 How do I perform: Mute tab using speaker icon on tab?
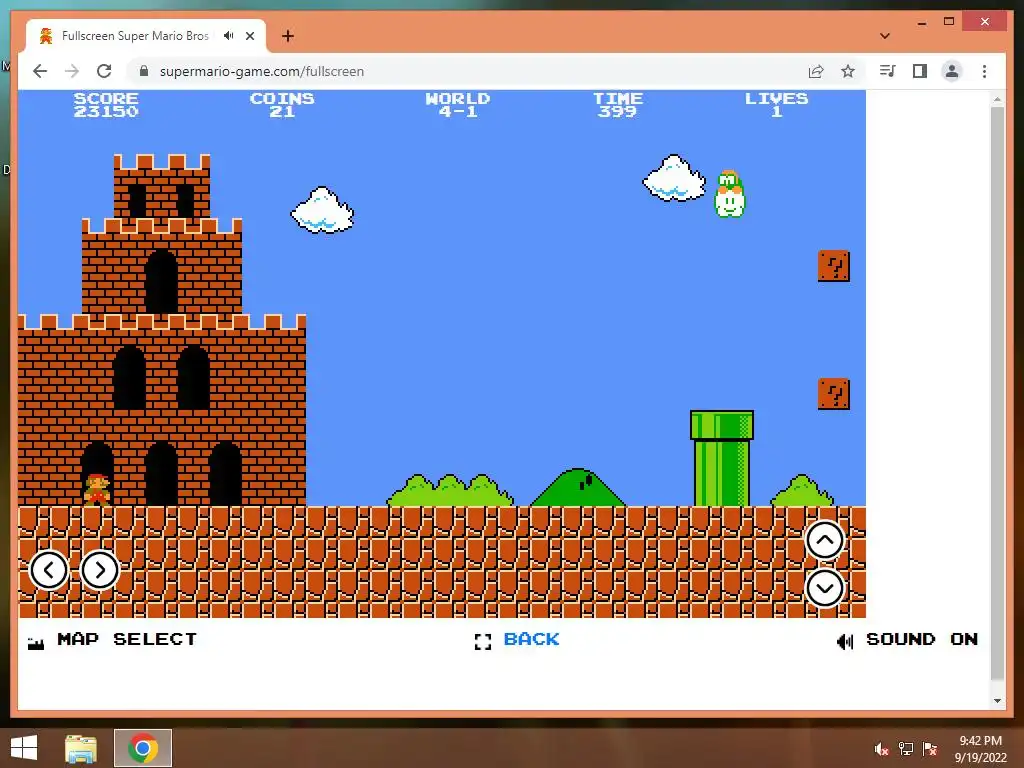228,36
